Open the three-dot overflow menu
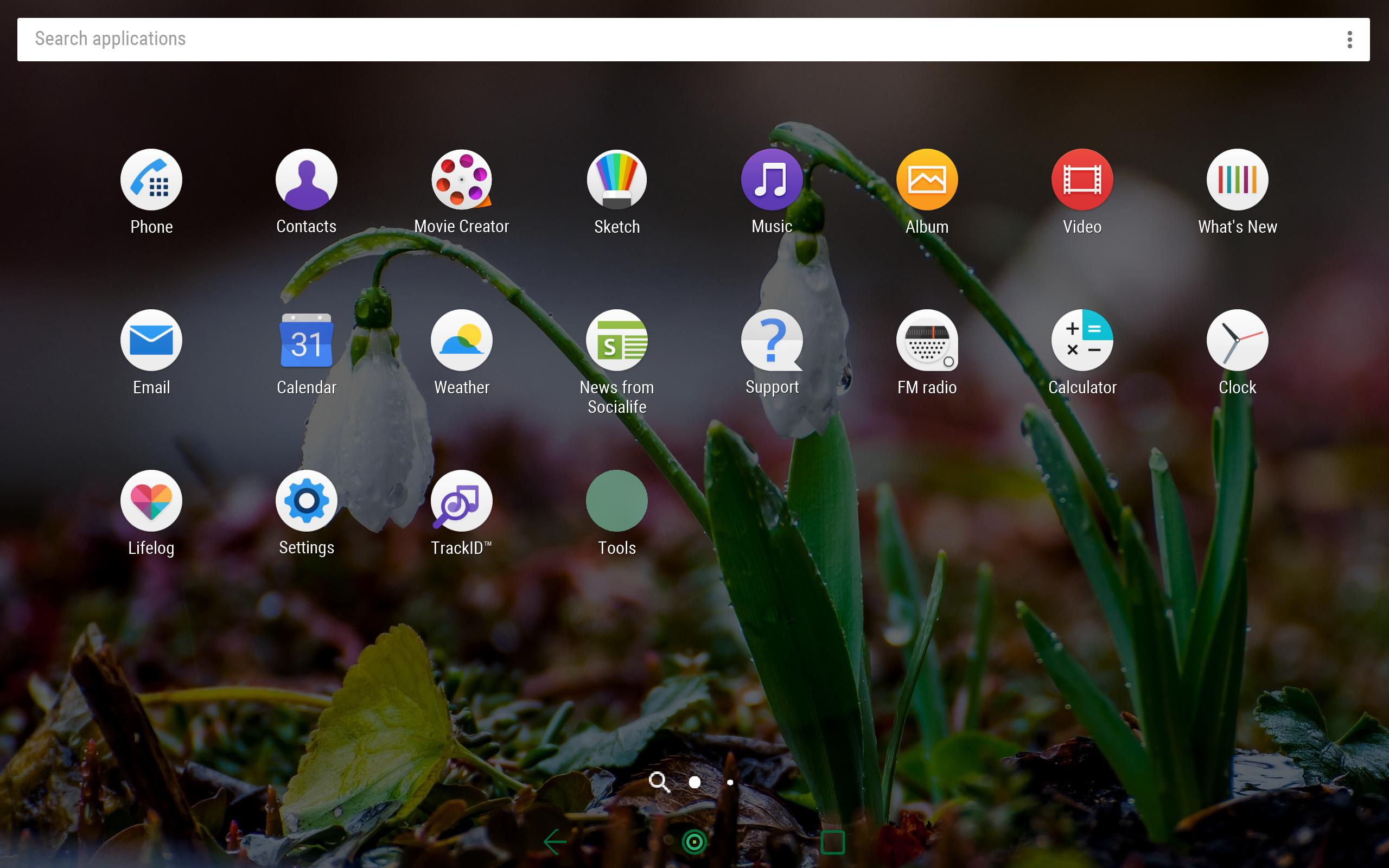The width and height of the screenshot is (1389, 868). (x=1349, y=40)
